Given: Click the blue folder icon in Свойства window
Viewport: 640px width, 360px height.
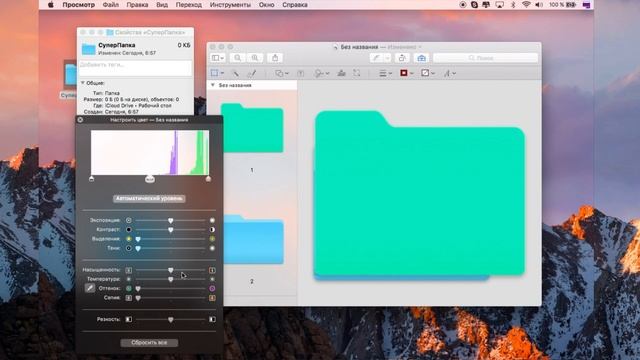Looking at the screenshot, I should click(x=89, y=49).
